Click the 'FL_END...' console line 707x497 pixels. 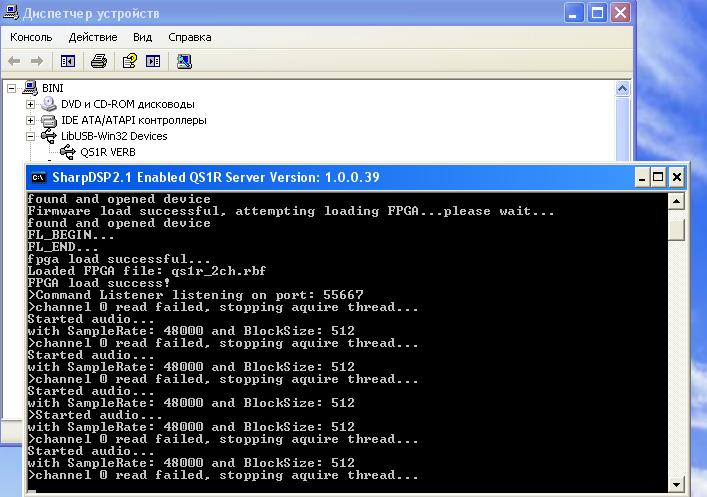pos(63,247)
